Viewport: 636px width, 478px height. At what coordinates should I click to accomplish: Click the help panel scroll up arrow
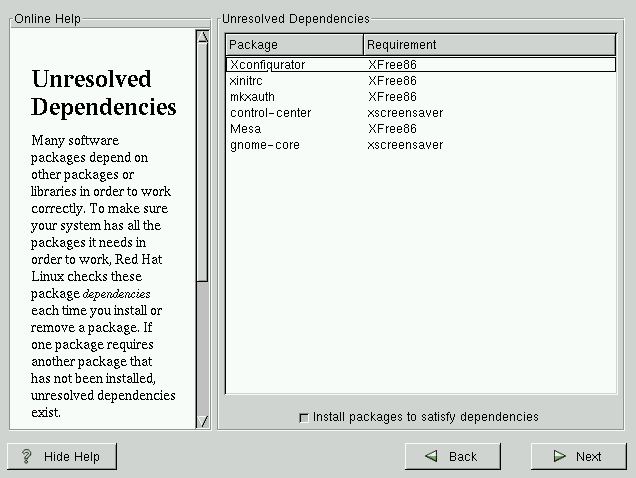202,37
